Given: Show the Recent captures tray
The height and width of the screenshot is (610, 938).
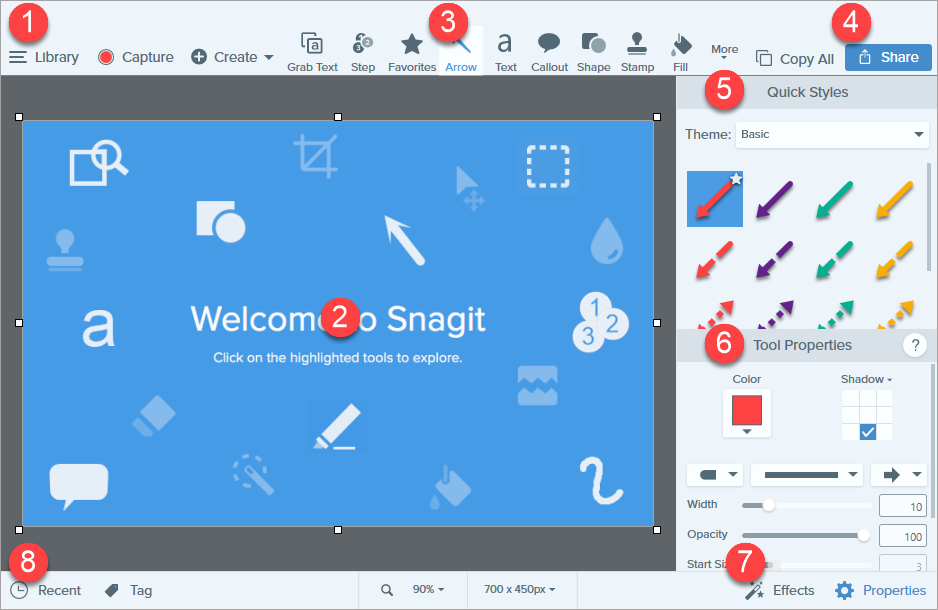Looking at the screenshot, I should pos(45,590).
